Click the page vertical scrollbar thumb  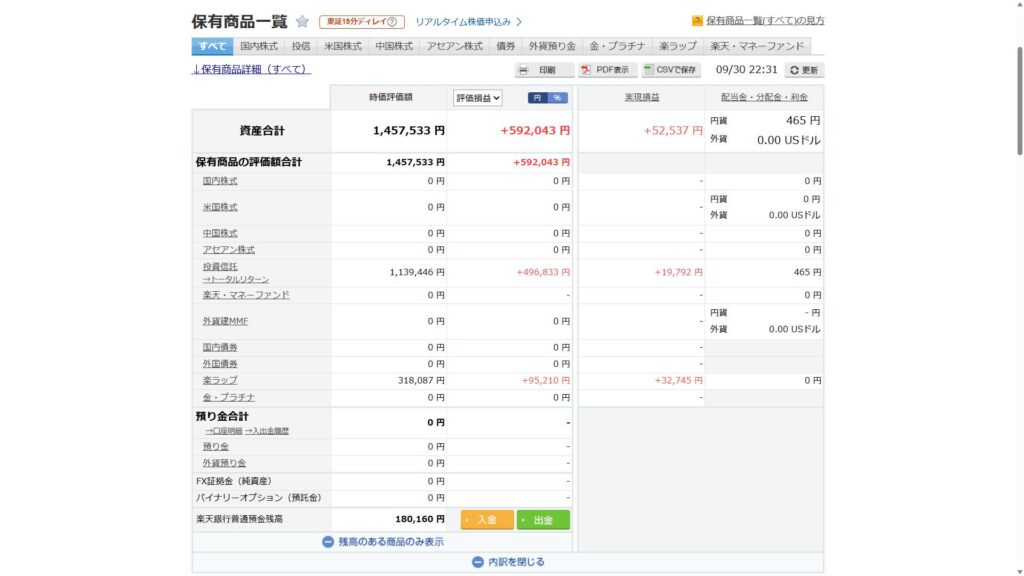[x=1019, y=101]
